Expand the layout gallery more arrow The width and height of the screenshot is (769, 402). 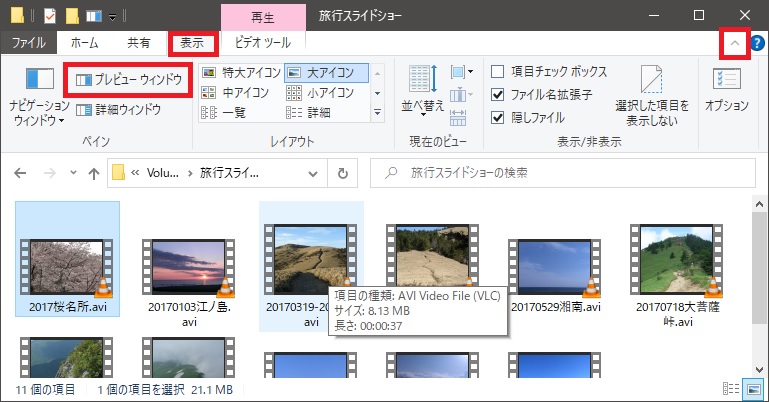point(378,113)
